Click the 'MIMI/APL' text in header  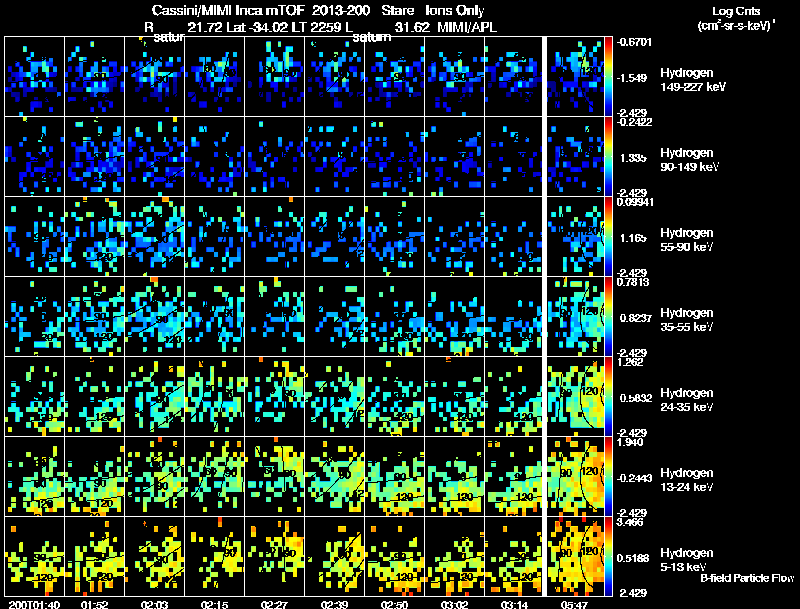(x=467, y=27)
